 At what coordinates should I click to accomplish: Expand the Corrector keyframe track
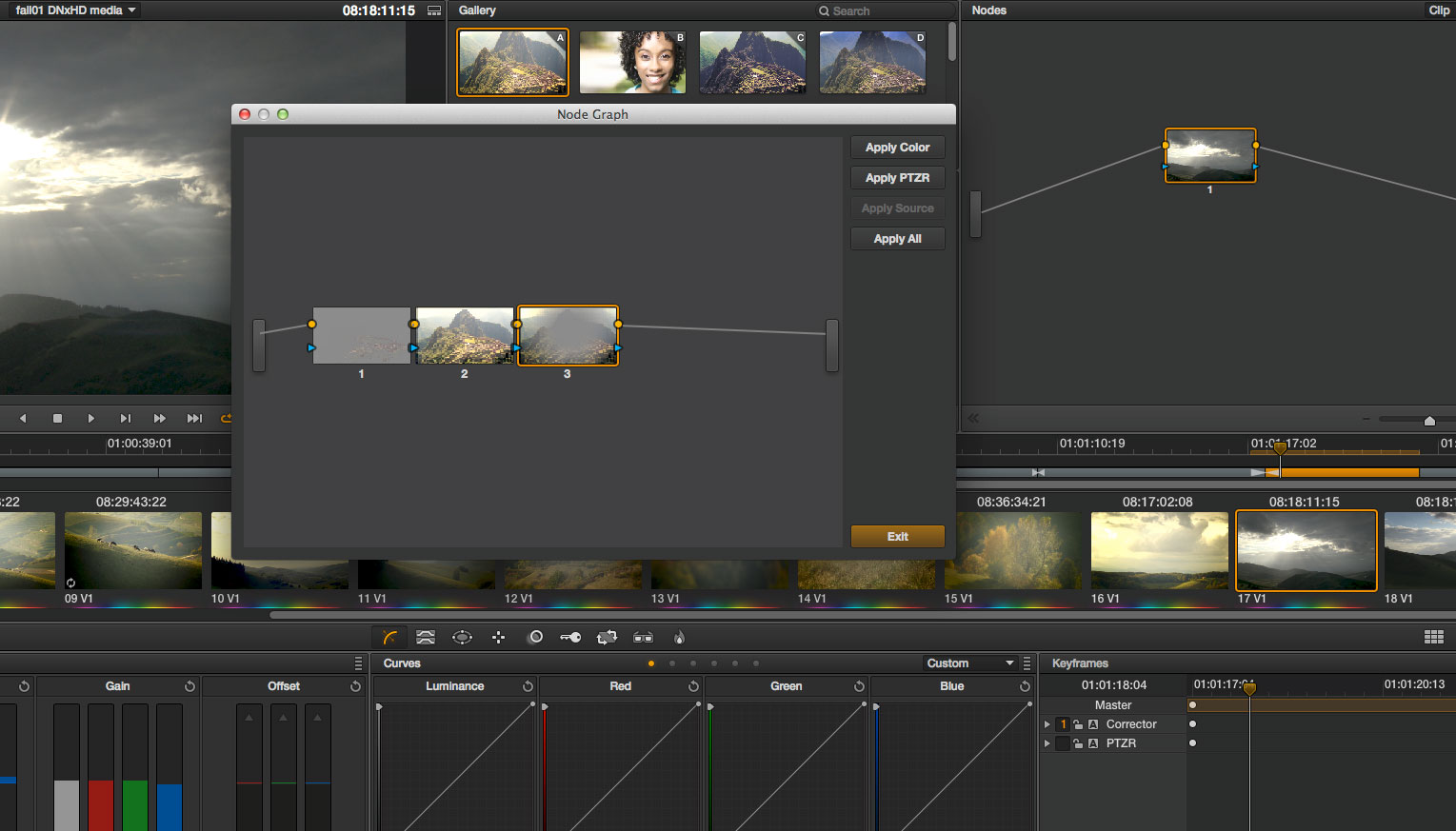pos(1047,724)
